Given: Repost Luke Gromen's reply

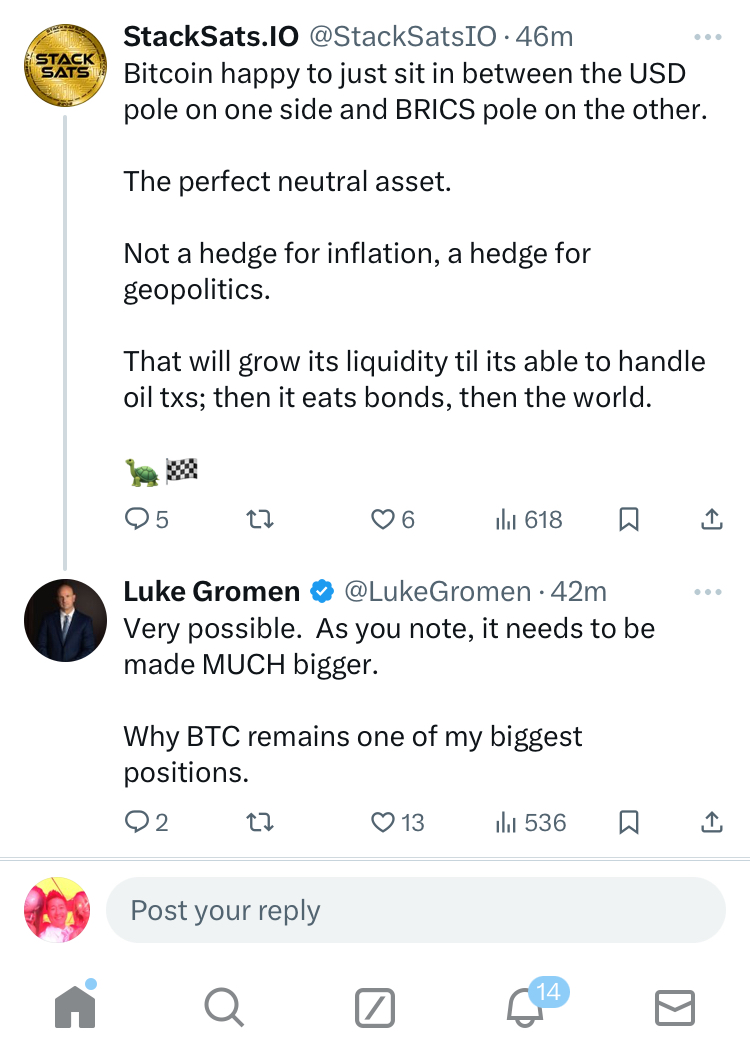Looking at the screenshot, I should (x=260, y=822).
